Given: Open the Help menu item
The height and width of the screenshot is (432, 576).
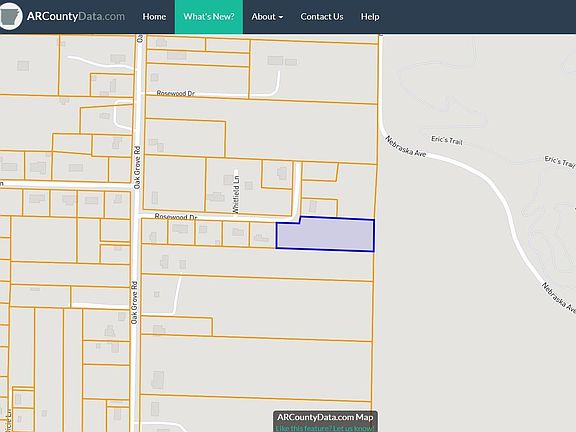Looking at the screenshot, I should click(370, 17).
